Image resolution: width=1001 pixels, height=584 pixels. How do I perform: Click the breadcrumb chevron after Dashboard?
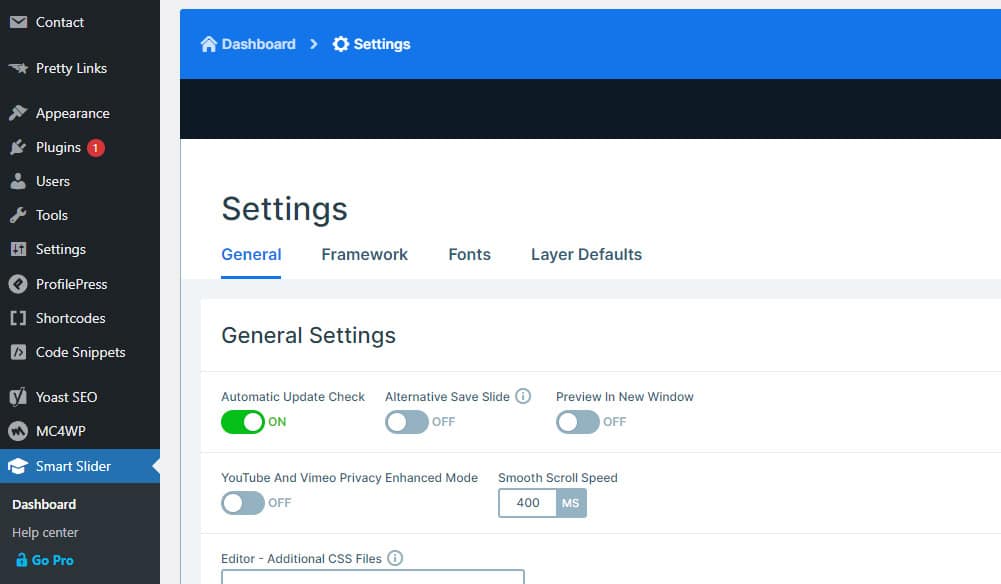pos(313,44)
